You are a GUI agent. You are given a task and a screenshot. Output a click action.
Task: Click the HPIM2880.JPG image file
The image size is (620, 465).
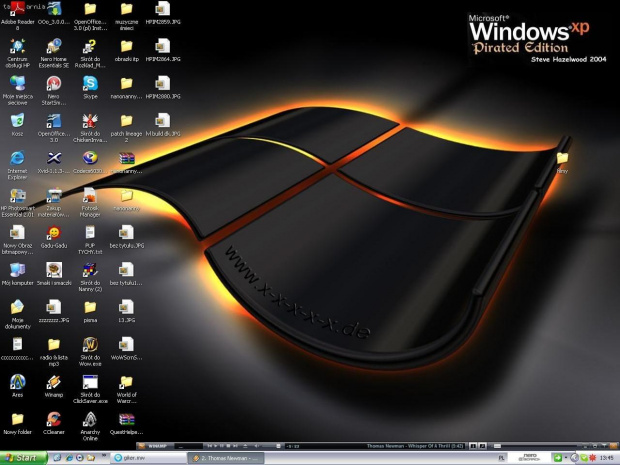click(163, 87)
